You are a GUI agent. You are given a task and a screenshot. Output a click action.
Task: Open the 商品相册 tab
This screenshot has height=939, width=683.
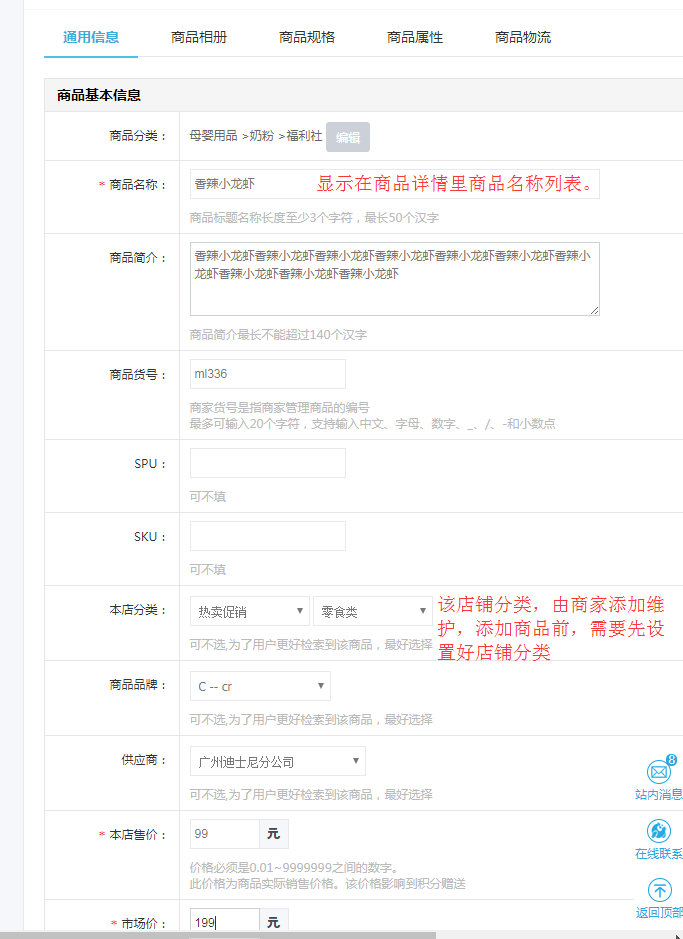(x=199, y=37)
